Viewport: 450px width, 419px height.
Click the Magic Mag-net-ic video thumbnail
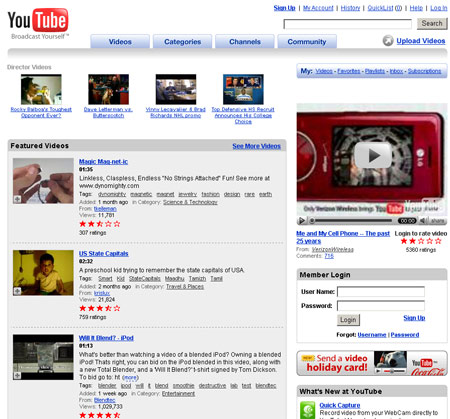pos(43,181)
